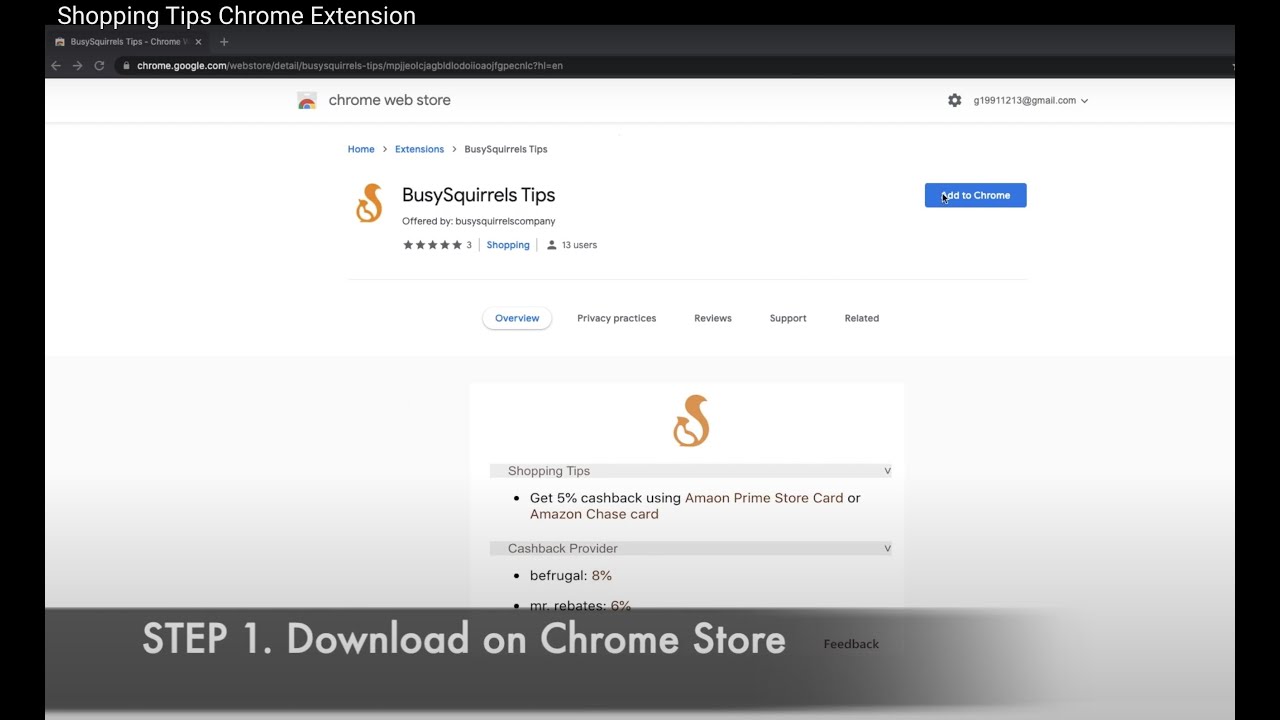Open the Shopping category link
1280x720 pixels.
(508, 245)
